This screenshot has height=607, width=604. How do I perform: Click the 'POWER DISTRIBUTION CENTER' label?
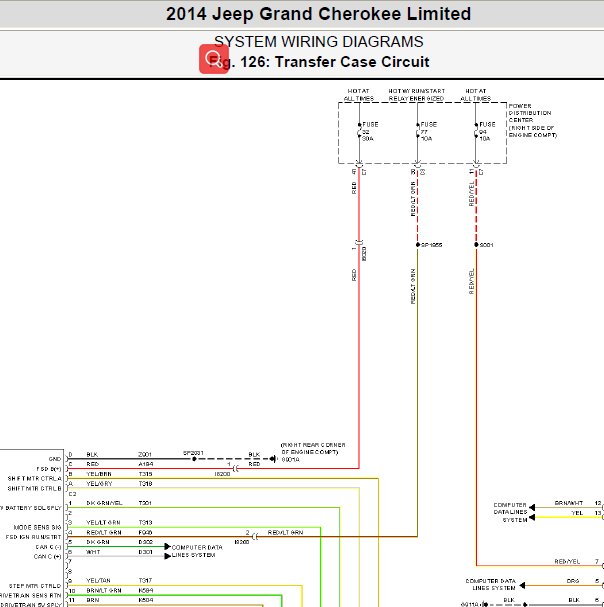pos(530,113)
